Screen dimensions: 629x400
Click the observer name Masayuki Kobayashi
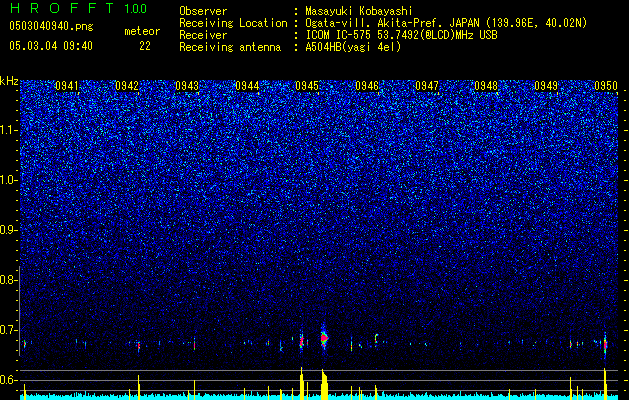(359, 11)
